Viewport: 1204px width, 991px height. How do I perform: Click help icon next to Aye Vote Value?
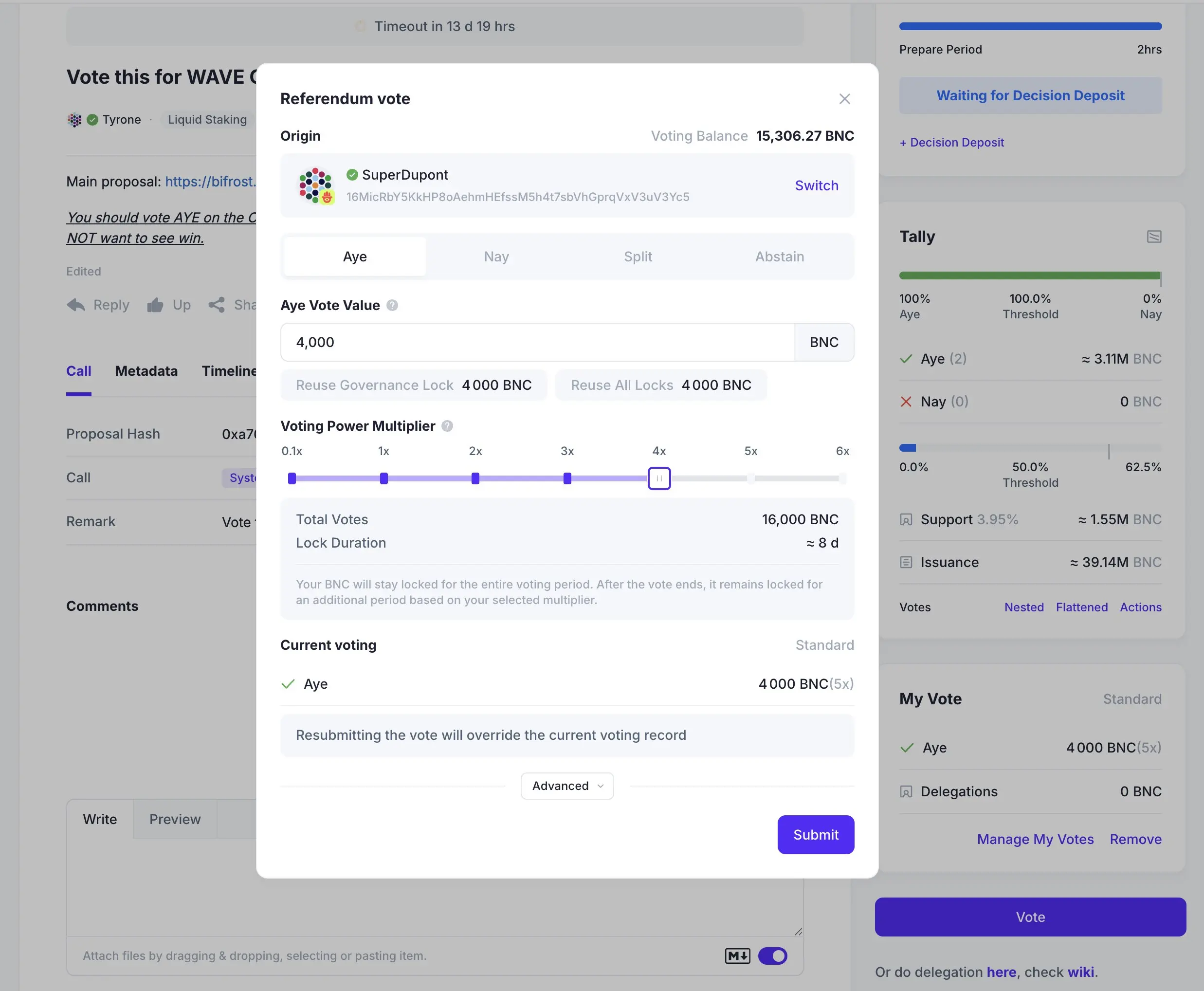pos(392,305)
